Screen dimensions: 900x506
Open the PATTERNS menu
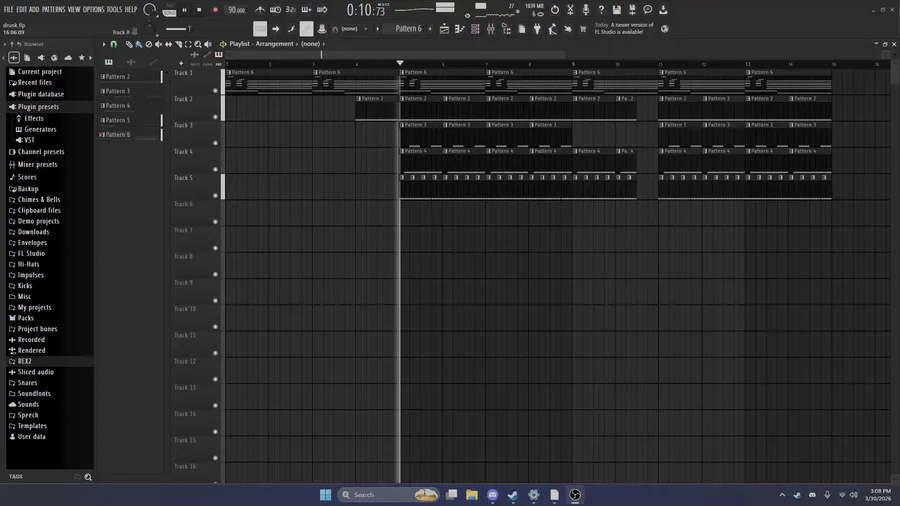click(x=53, y=10)
